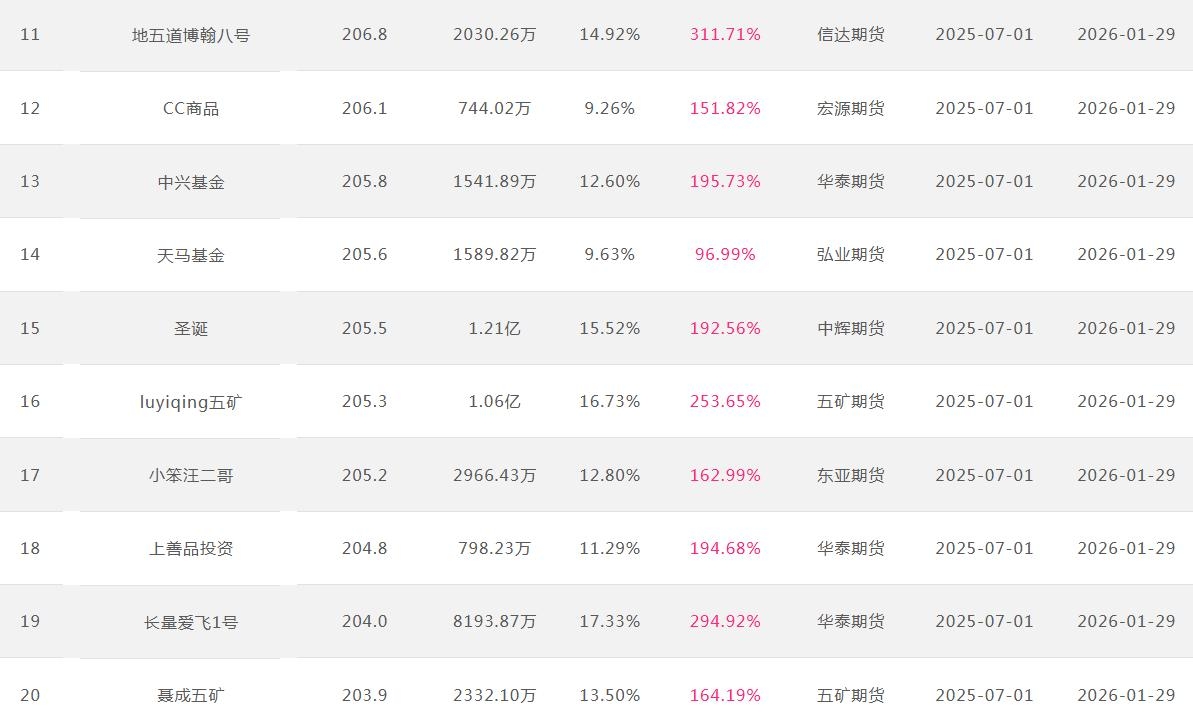Click the 中辉期货 company cell
This screenshot has height=725, width=1193.
[x=850, y=328]
